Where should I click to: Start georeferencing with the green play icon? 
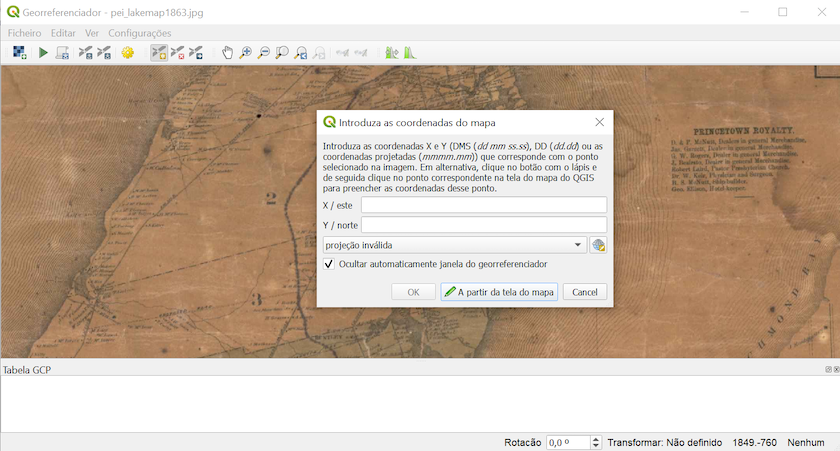click(x=43, y=52)
